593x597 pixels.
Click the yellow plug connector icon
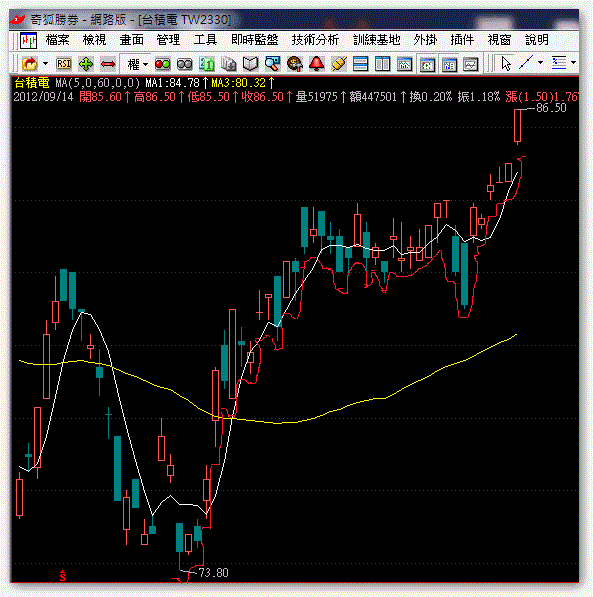(x=339, y=64)
